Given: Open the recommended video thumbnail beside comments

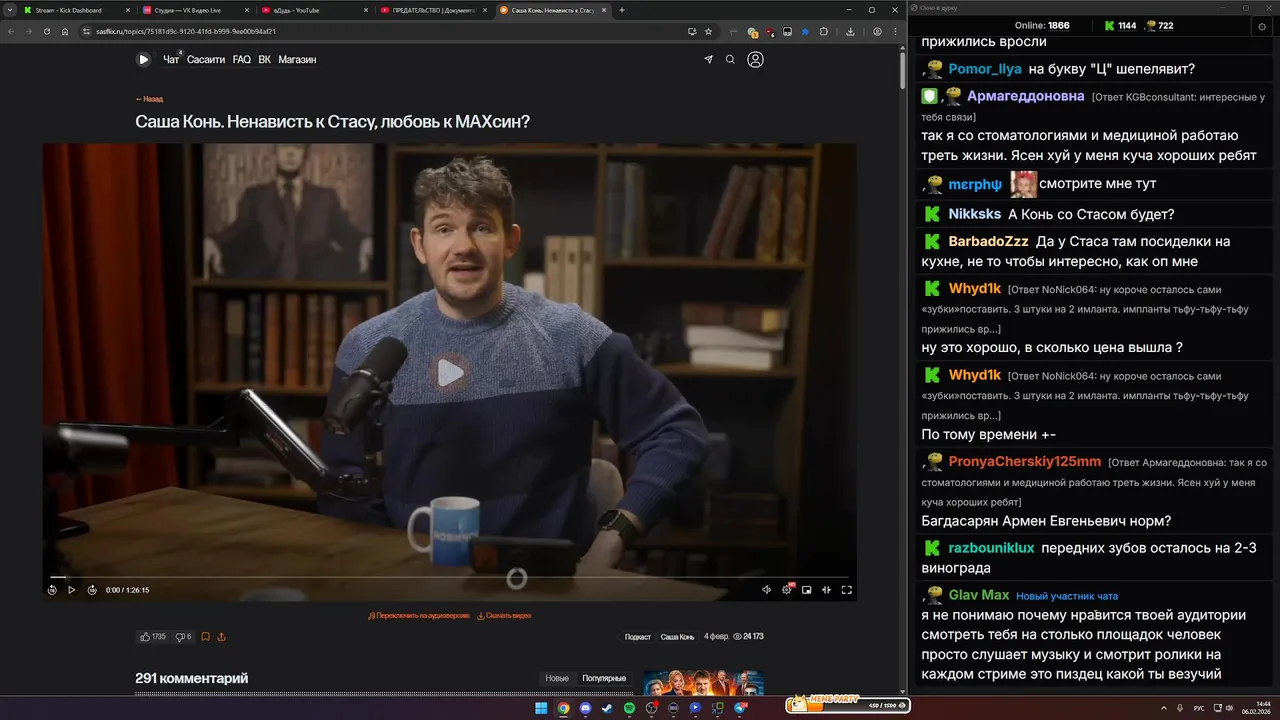Looking at the screenshot, I should pyautogui.click(x=704, y=683).
